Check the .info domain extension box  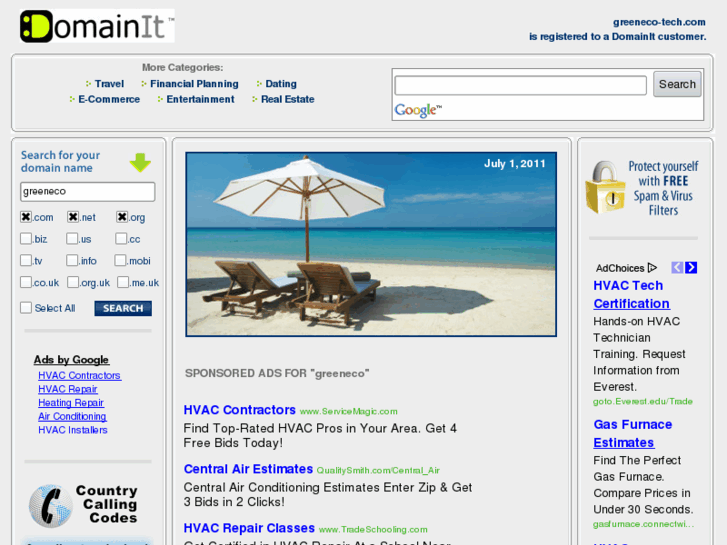[x=72, y=260]
